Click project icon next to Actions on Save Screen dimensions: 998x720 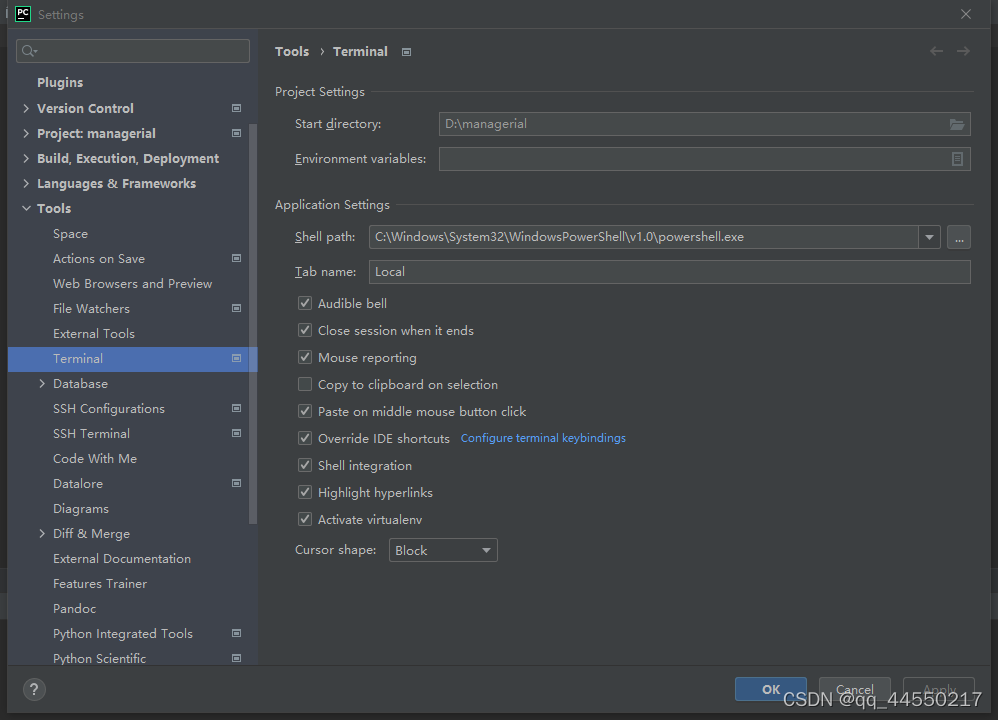click(x=236, y=258)
